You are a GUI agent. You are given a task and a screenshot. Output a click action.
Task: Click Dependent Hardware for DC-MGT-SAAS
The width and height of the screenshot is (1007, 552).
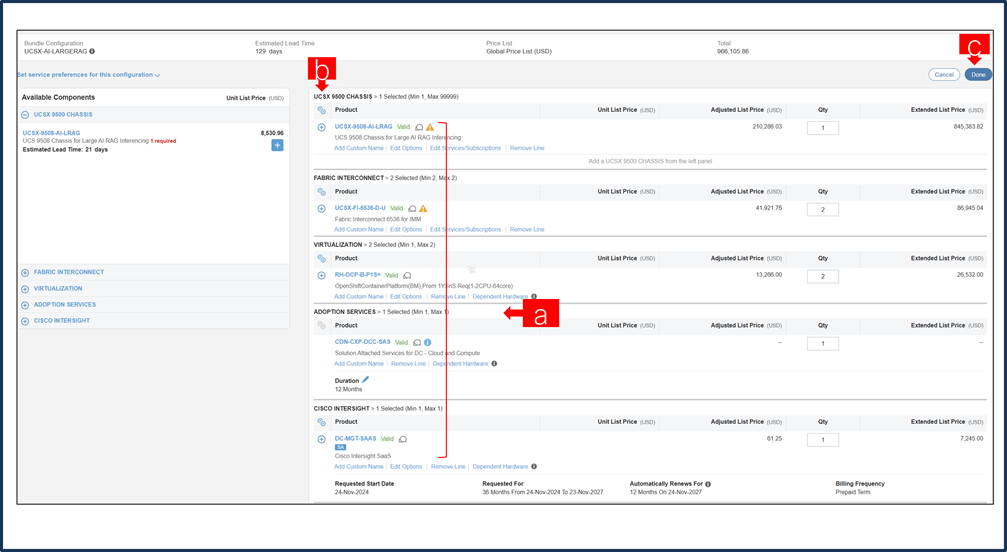tap(500, 467)
